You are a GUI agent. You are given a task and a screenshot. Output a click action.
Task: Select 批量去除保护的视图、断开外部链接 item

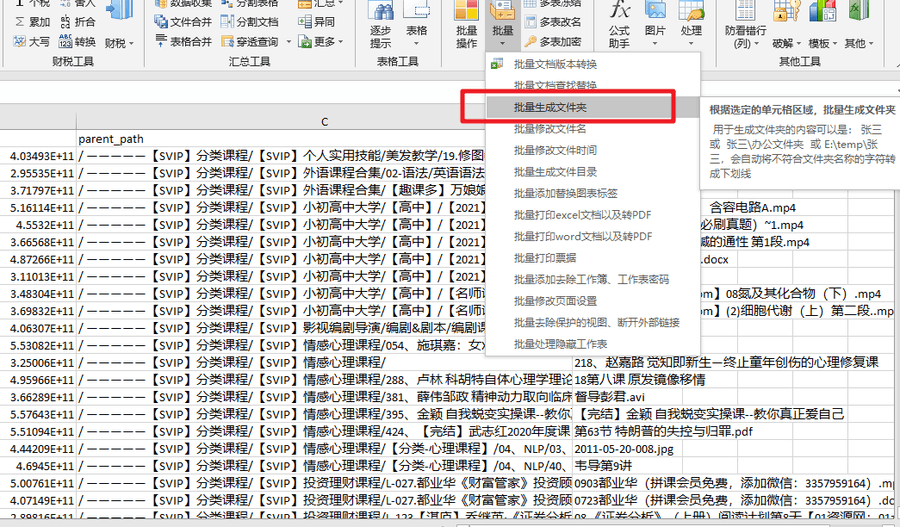(x=592, y=323)
